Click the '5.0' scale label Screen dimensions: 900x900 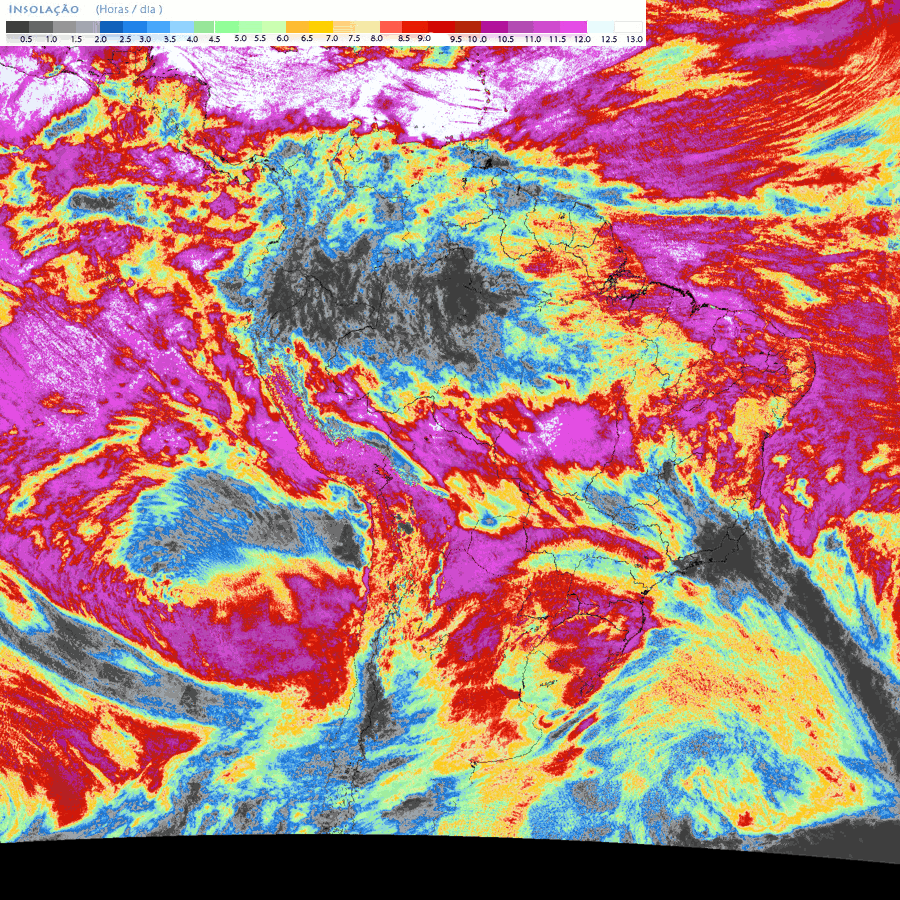[x=240, y=38]
